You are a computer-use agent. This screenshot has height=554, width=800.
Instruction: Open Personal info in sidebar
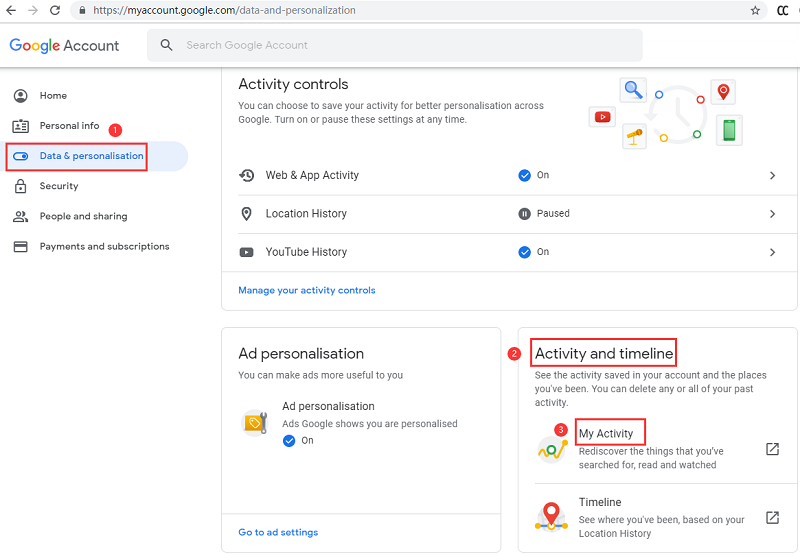tap(69, 126)
